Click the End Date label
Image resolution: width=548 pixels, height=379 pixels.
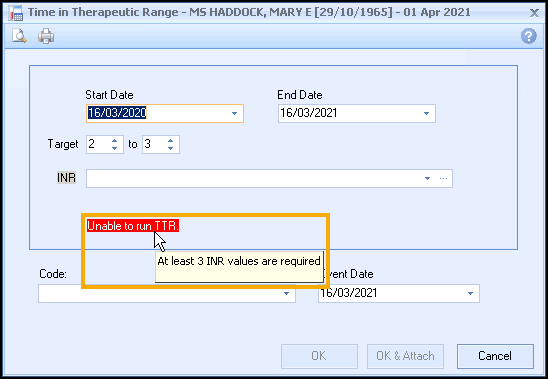(x=300, y=95)
